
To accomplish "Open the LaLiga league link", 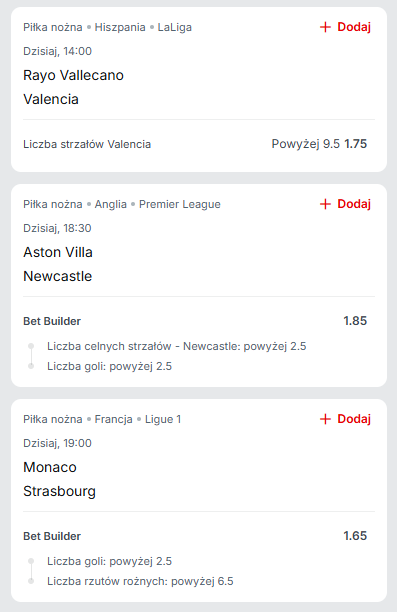I will click(174, 27).
